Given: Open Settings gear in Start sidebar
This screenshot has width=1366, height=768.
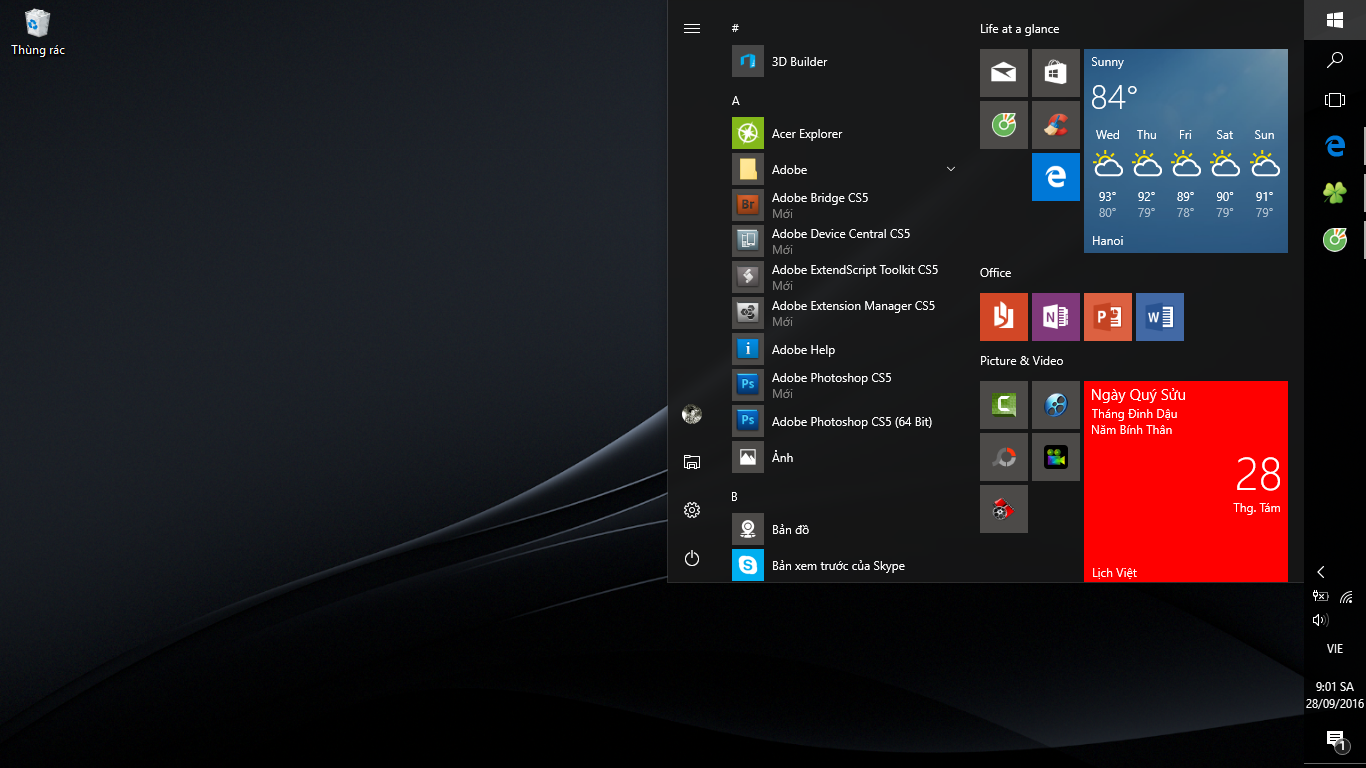Looking at the screenshot, I should (x=692, y=510).
